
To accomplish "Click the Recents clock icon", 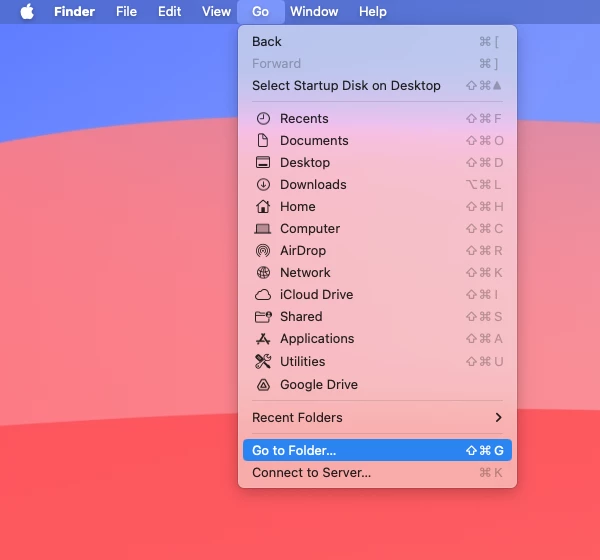I will pyautogui.click(x=263, y=119).
